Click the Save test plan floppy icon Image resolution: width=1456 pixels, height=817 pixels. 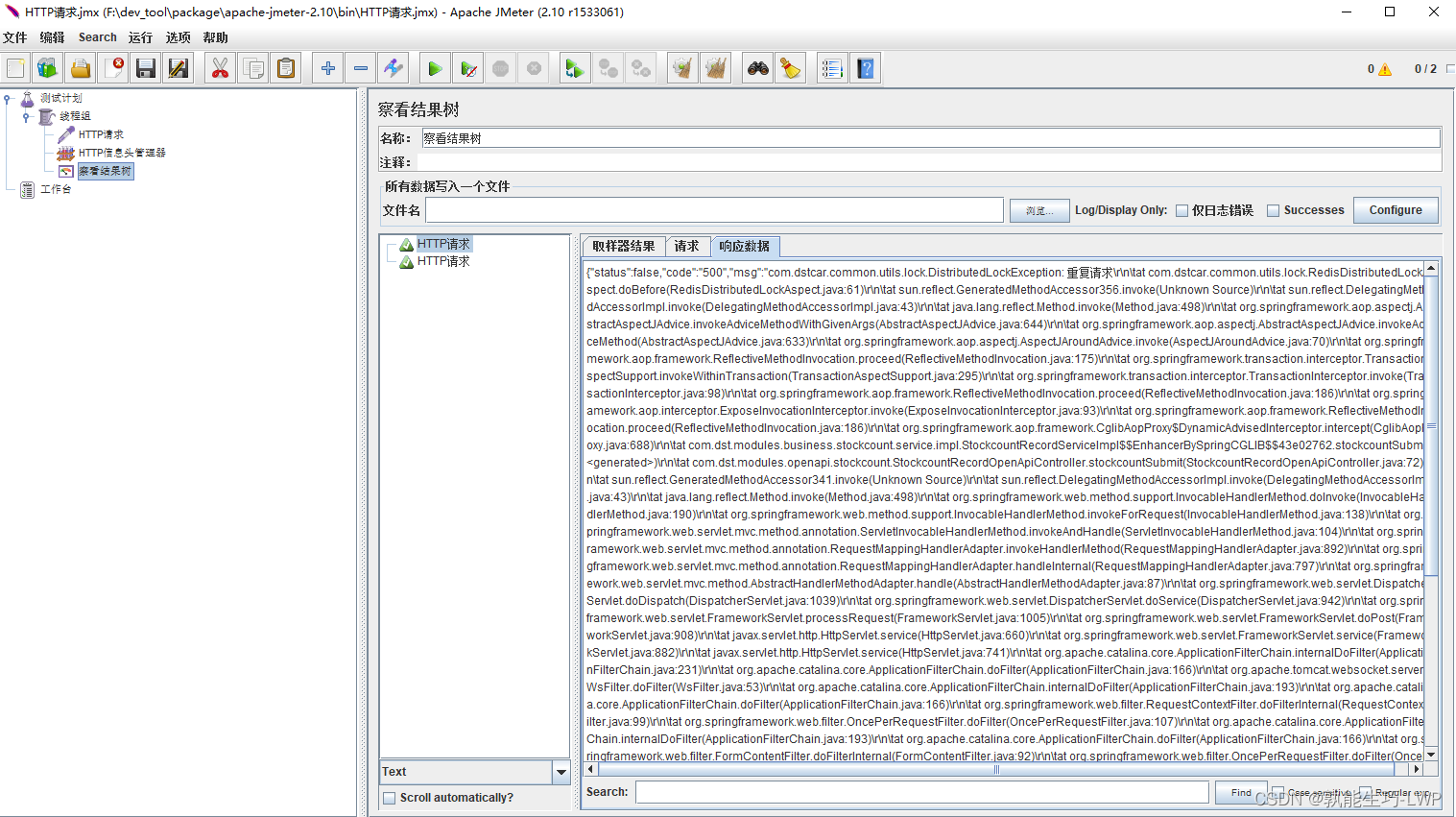point(146,68)
